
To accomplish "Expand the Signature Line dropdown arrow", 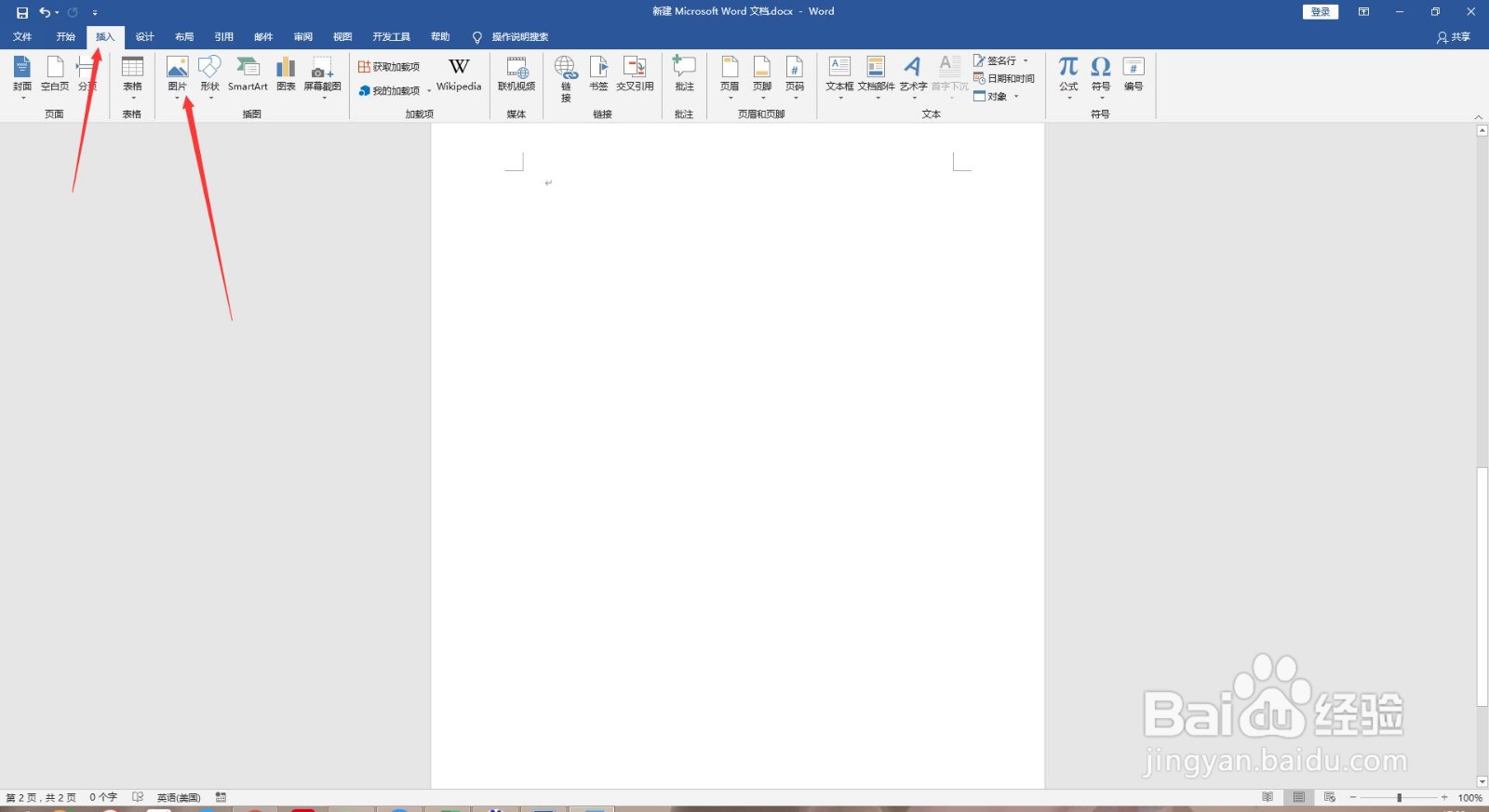I will 1026,60.
